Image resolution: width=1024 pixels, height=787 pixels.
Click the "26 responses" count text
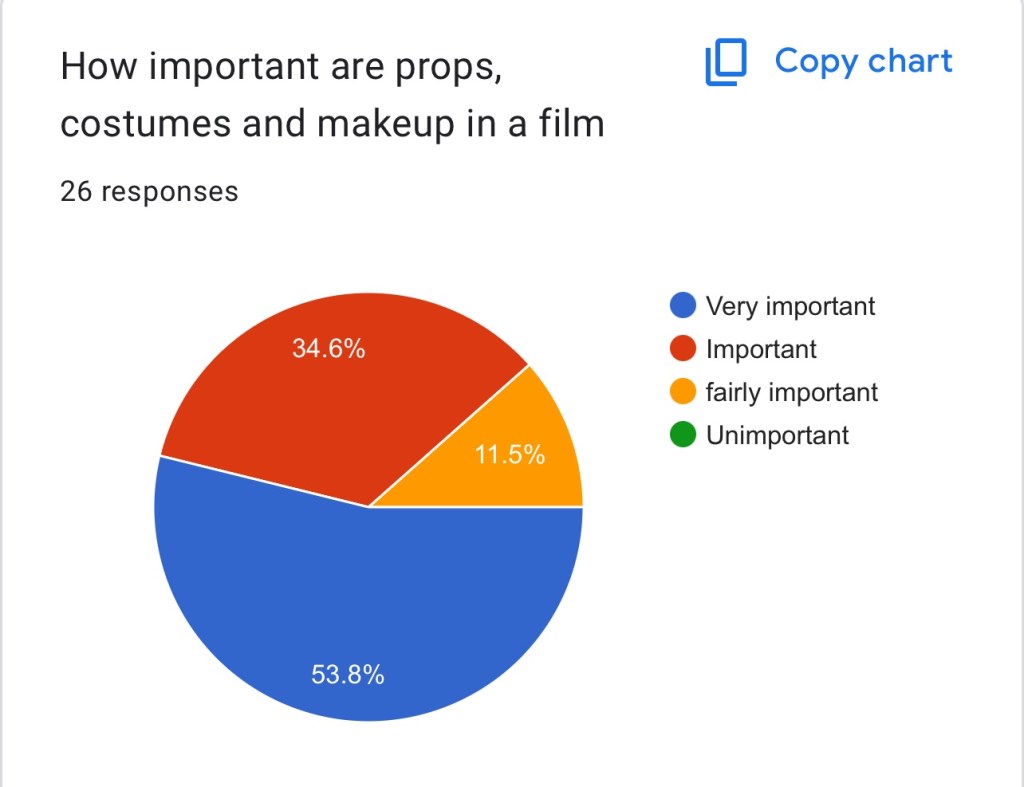pos(149,191)
